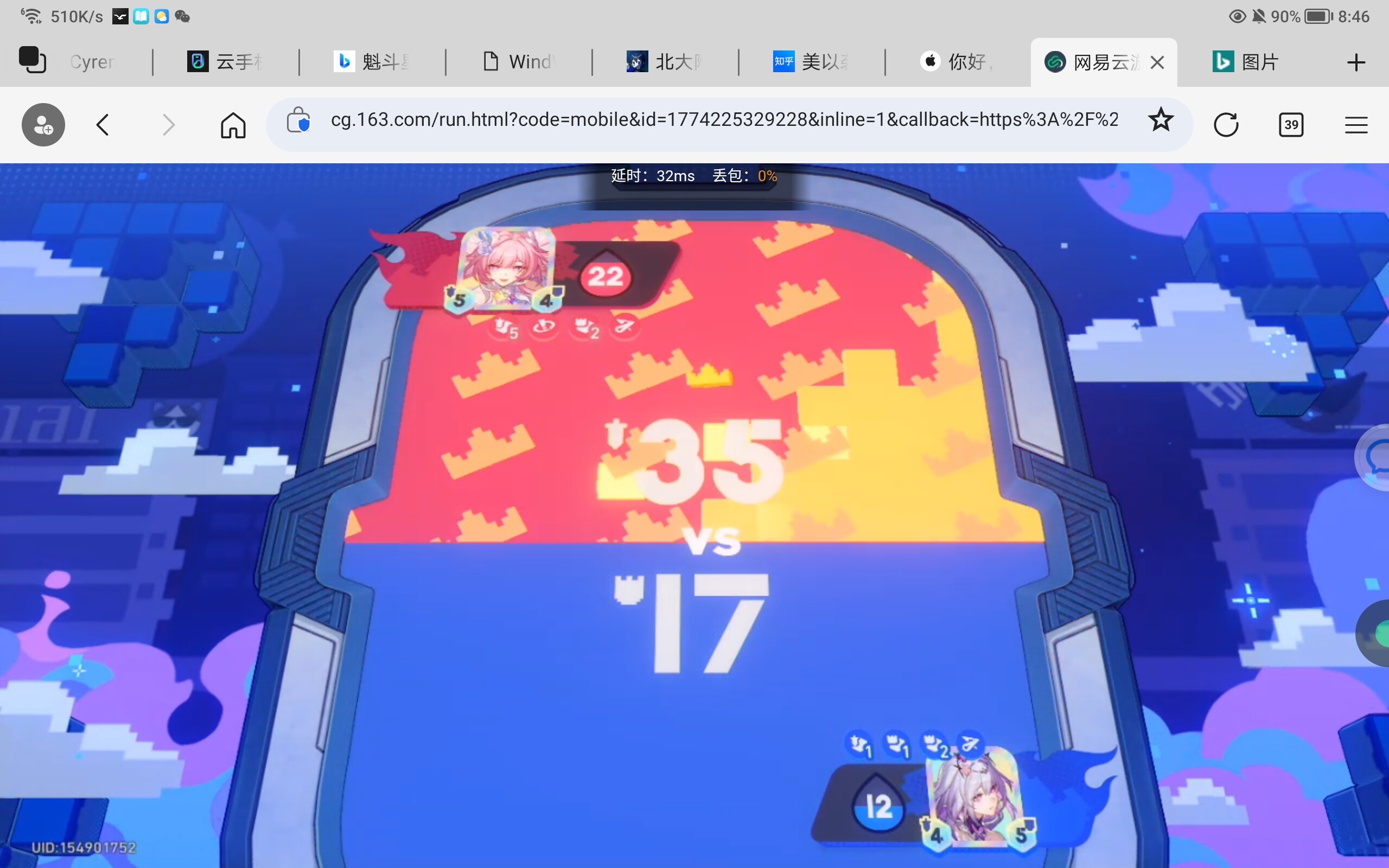Open the multi-window icon at top left
The height and width of the screenshot is (868, 1389).
32,60
